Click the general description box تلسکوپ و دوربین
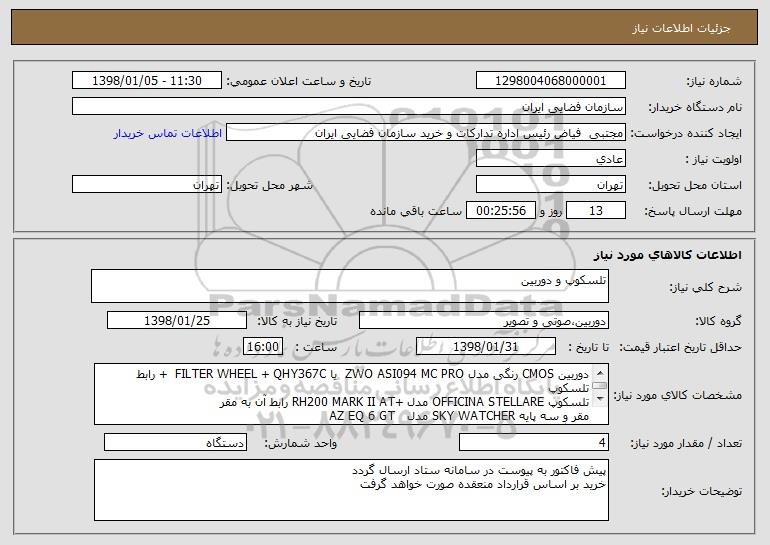Viewport: 770px width, 545px height. [350, 286]
